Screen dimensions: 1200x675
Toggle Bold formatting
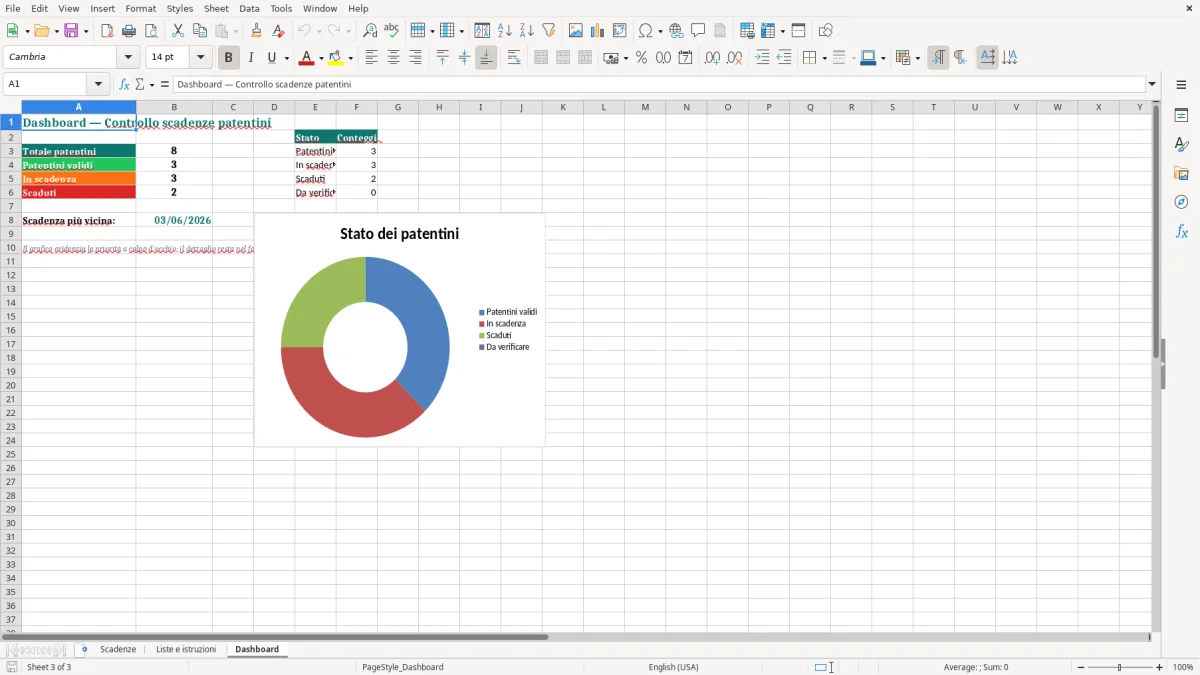[x=229, y=58]
